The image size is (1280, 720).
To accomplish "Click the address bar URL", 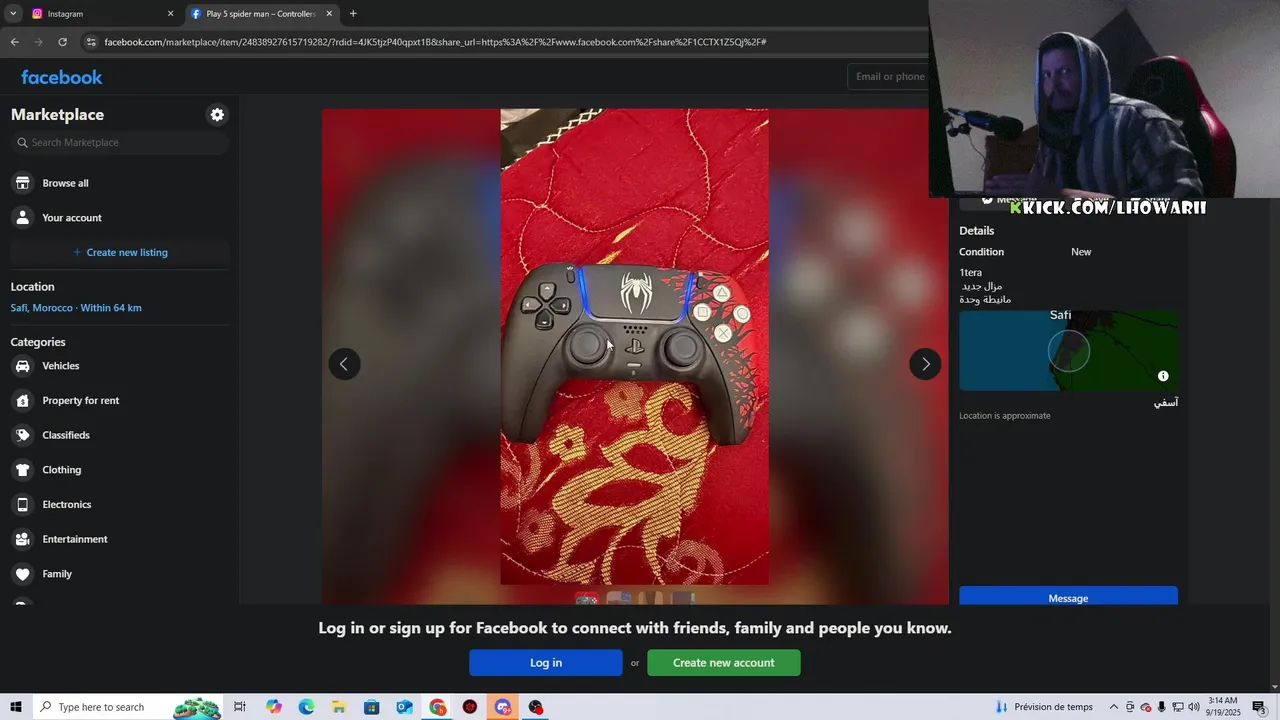I will point(435,42).
